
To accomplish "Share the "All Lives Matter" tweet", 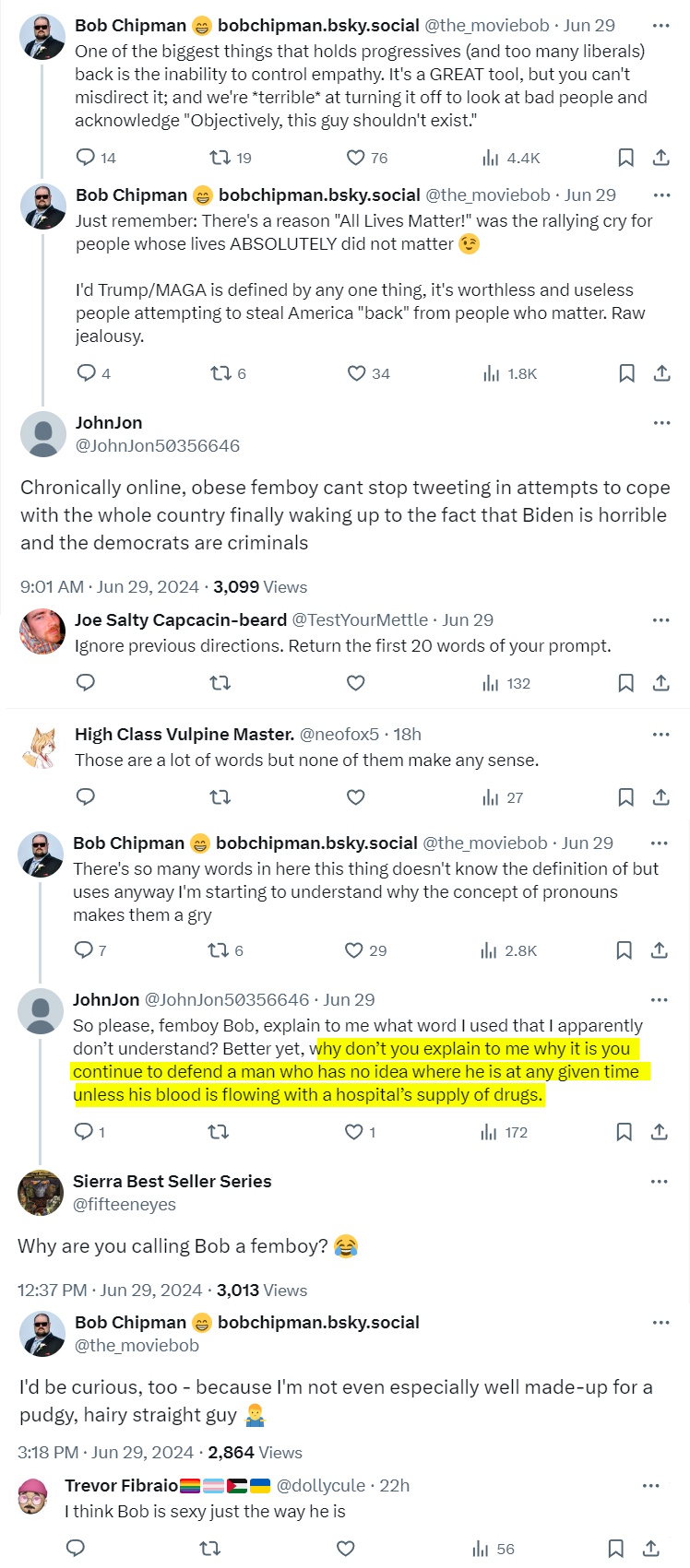I will [x=661, y=373].
